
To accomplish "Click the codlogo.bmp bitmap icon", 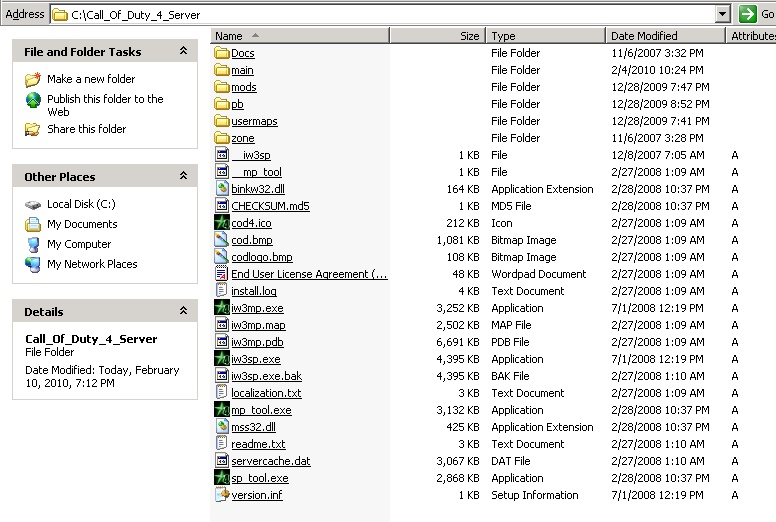I will pyautogui.click(x=222, y=257).
